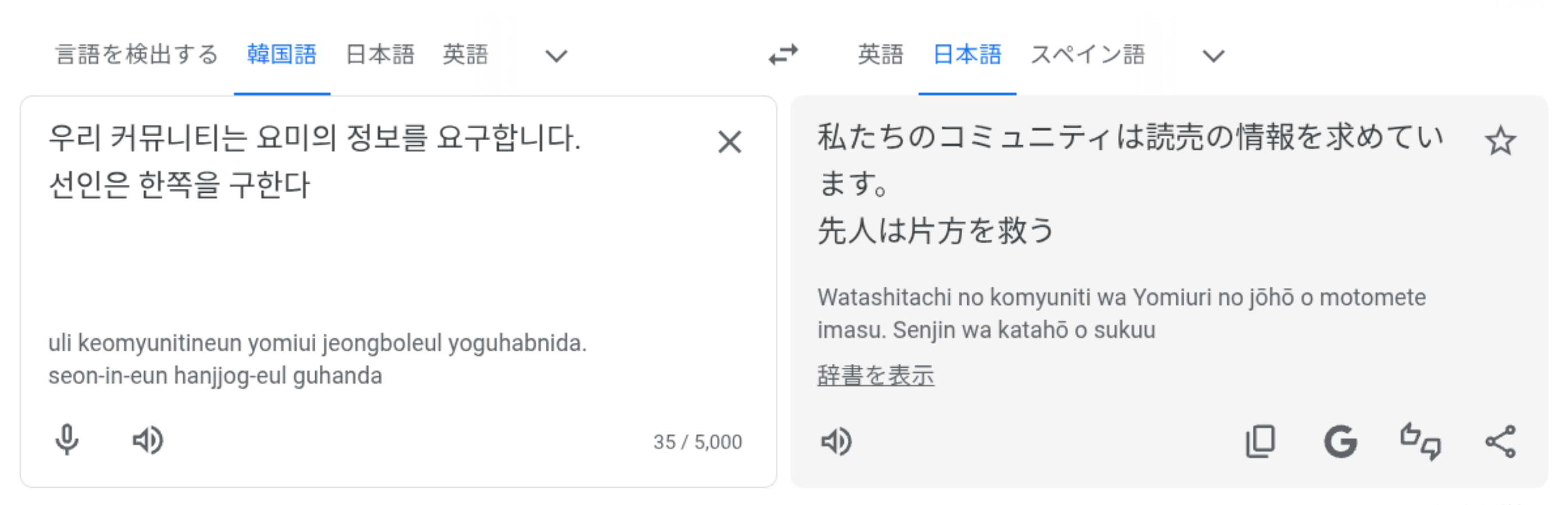The width and height of the screenshot is (1568, 505).
Task: Open the 辞書を表示 link
Action: point(875,376)
